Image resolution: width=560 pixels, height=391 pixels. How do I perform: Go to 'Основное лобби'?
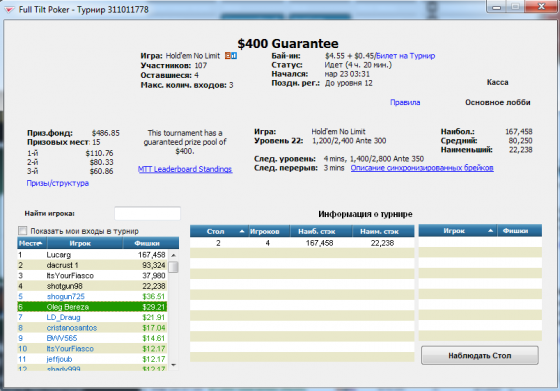click(498, 102)
